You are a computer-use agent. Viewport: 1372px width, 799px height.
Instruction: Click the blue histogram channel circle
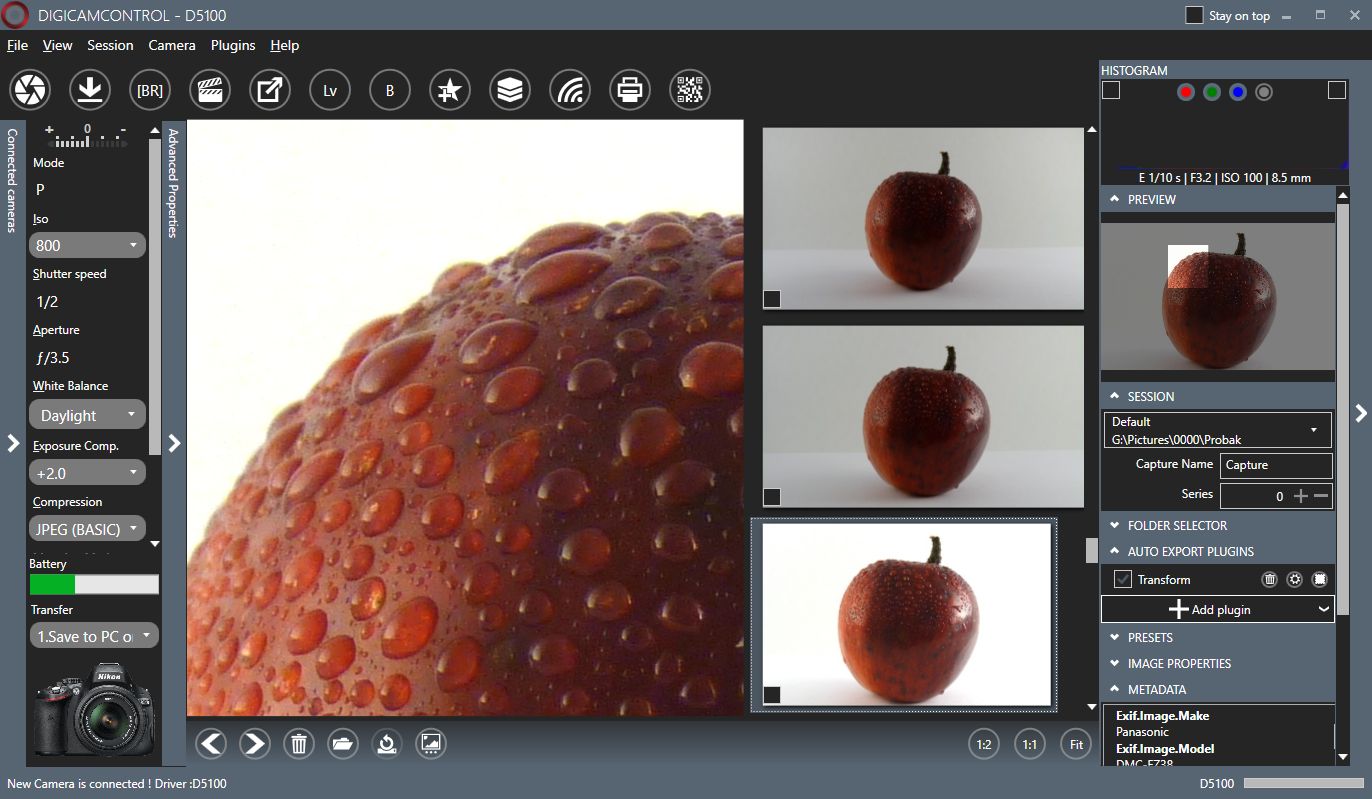click(x=1238, y=92)
